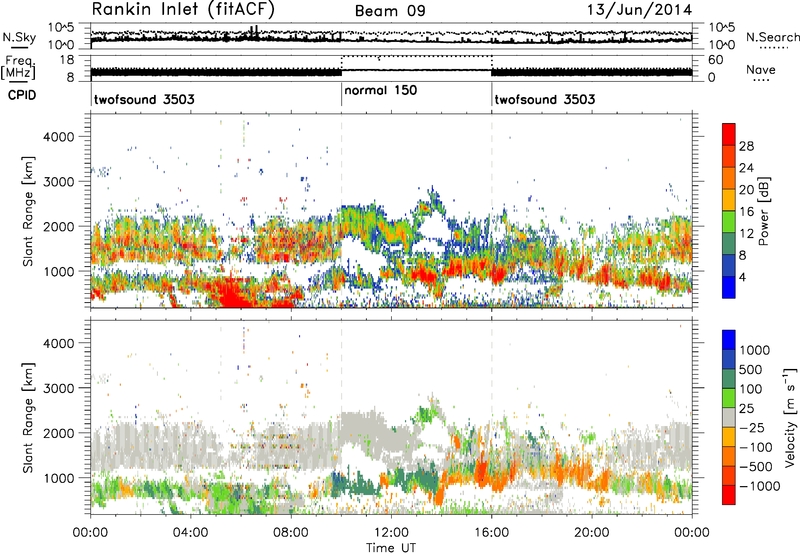Click the red segment of the power colorbar

click(729, 135)
